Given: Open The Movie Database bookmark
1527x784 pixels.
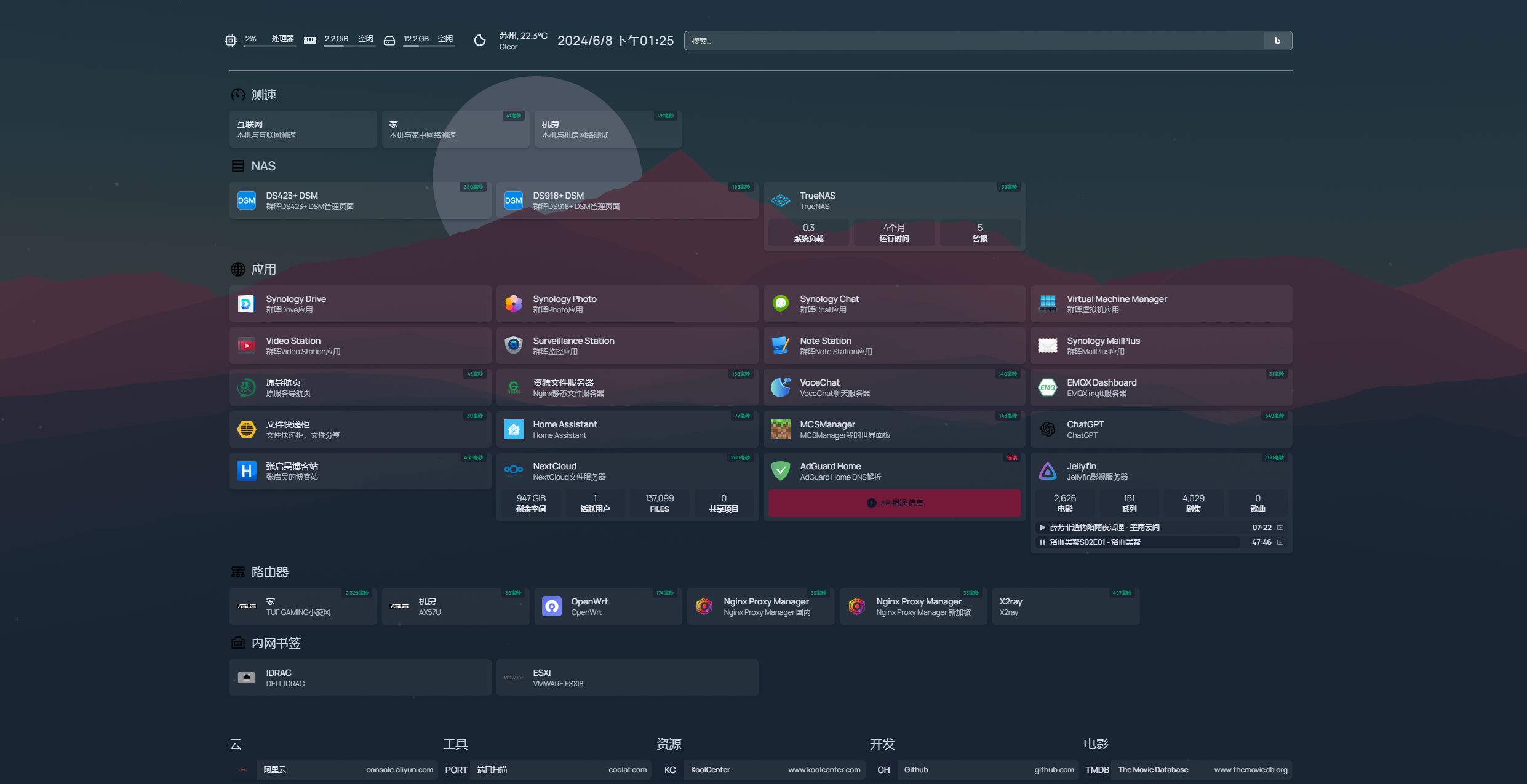Looking at the screenshot, I should coord(1188,770).
